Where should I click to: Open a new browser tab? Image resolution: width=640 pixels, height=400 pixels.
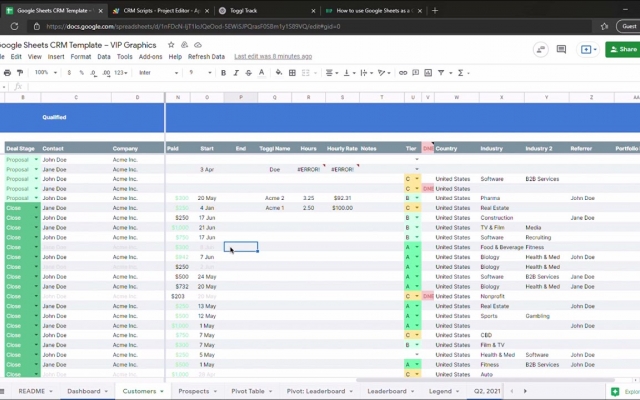click(435, 11)
